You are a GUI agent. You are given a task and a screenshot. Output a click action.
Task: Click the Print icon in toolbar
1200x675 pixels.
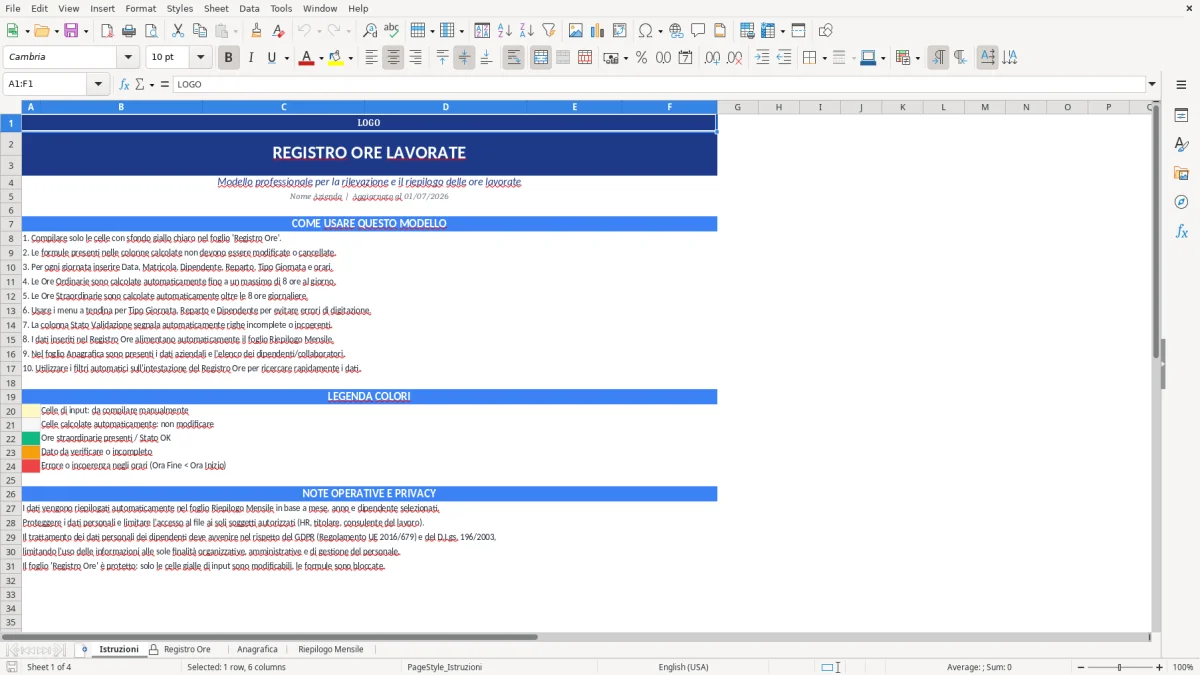[x=130, y=31]
